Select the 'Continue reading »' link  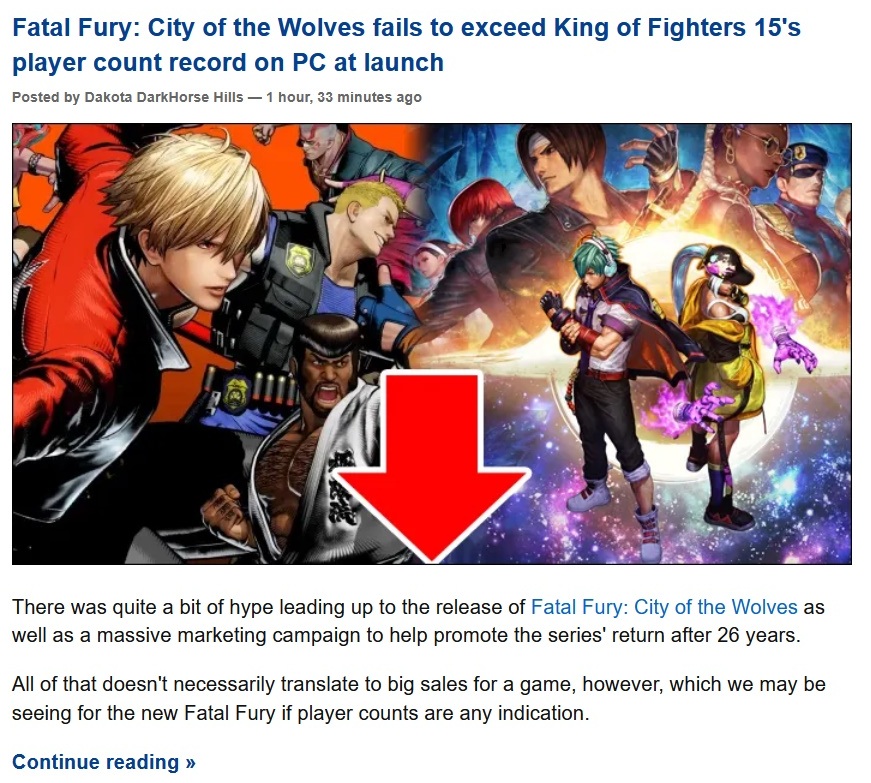coord(104,762)
